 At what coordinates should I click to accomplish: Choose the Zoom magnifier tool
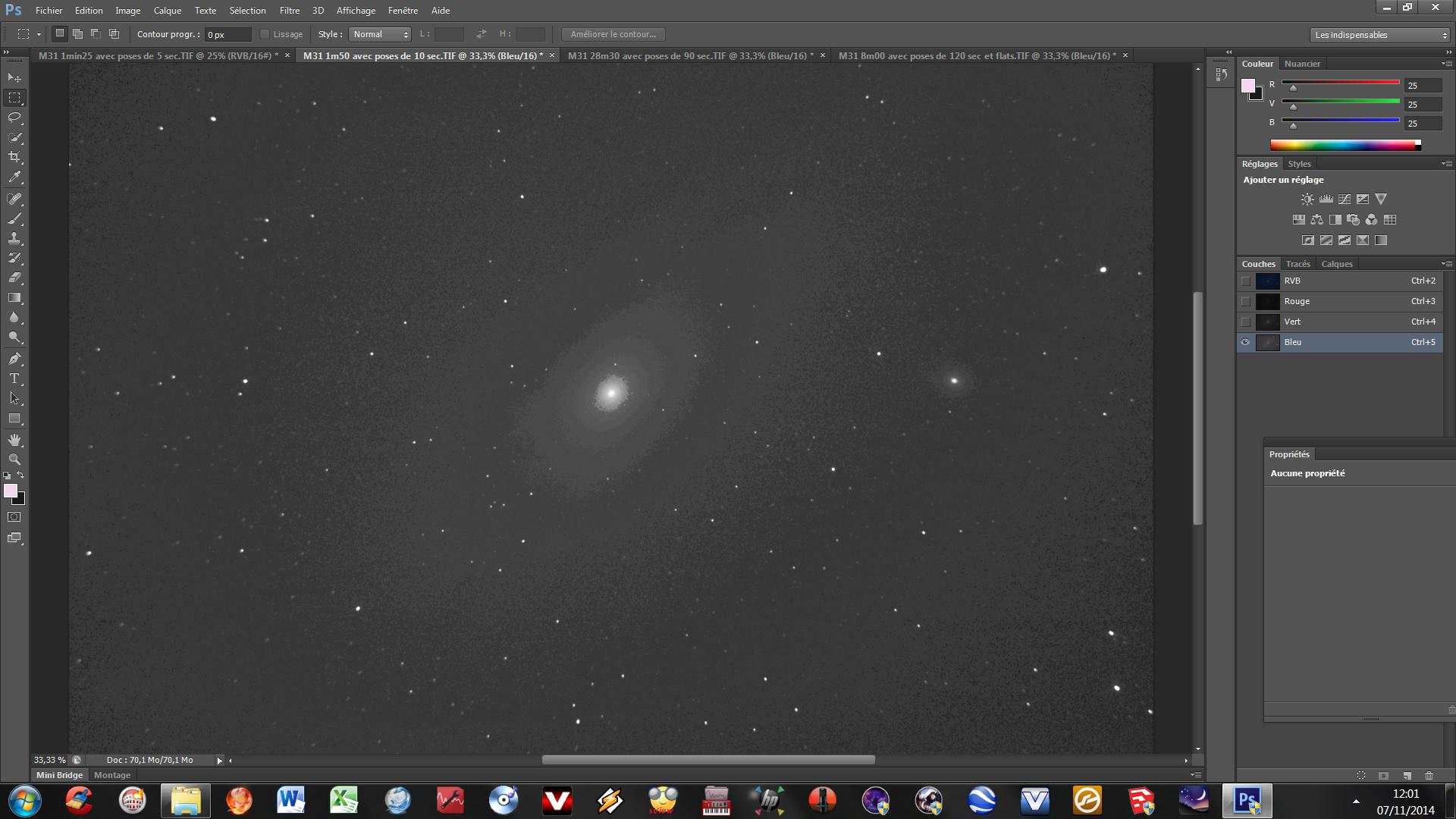click(x=14, y=460)
